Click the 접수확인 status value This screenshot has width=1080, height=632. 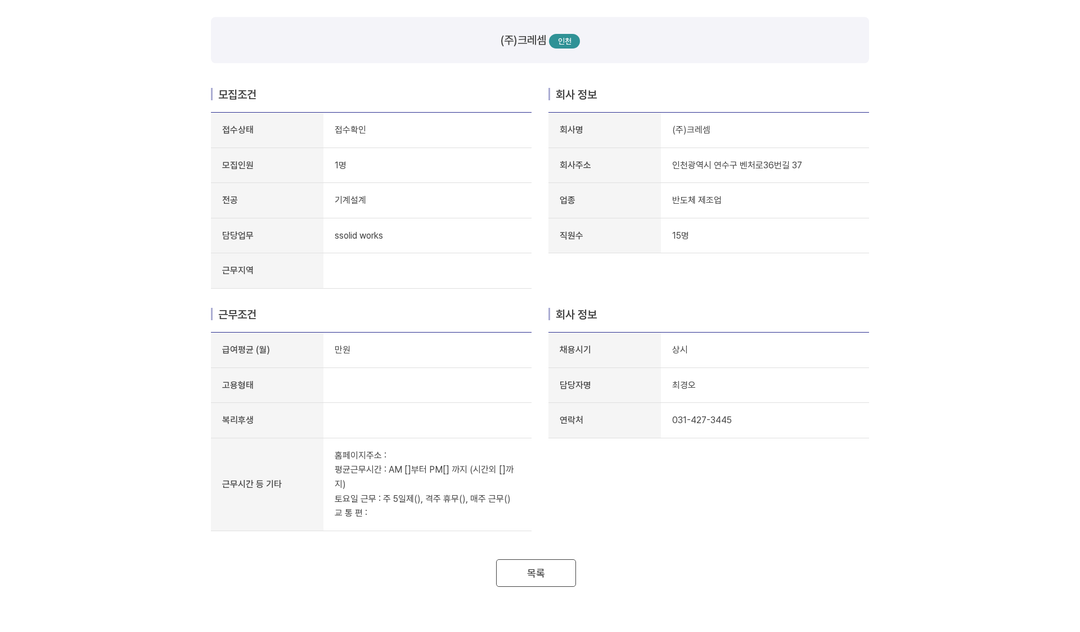coord(350,129)
